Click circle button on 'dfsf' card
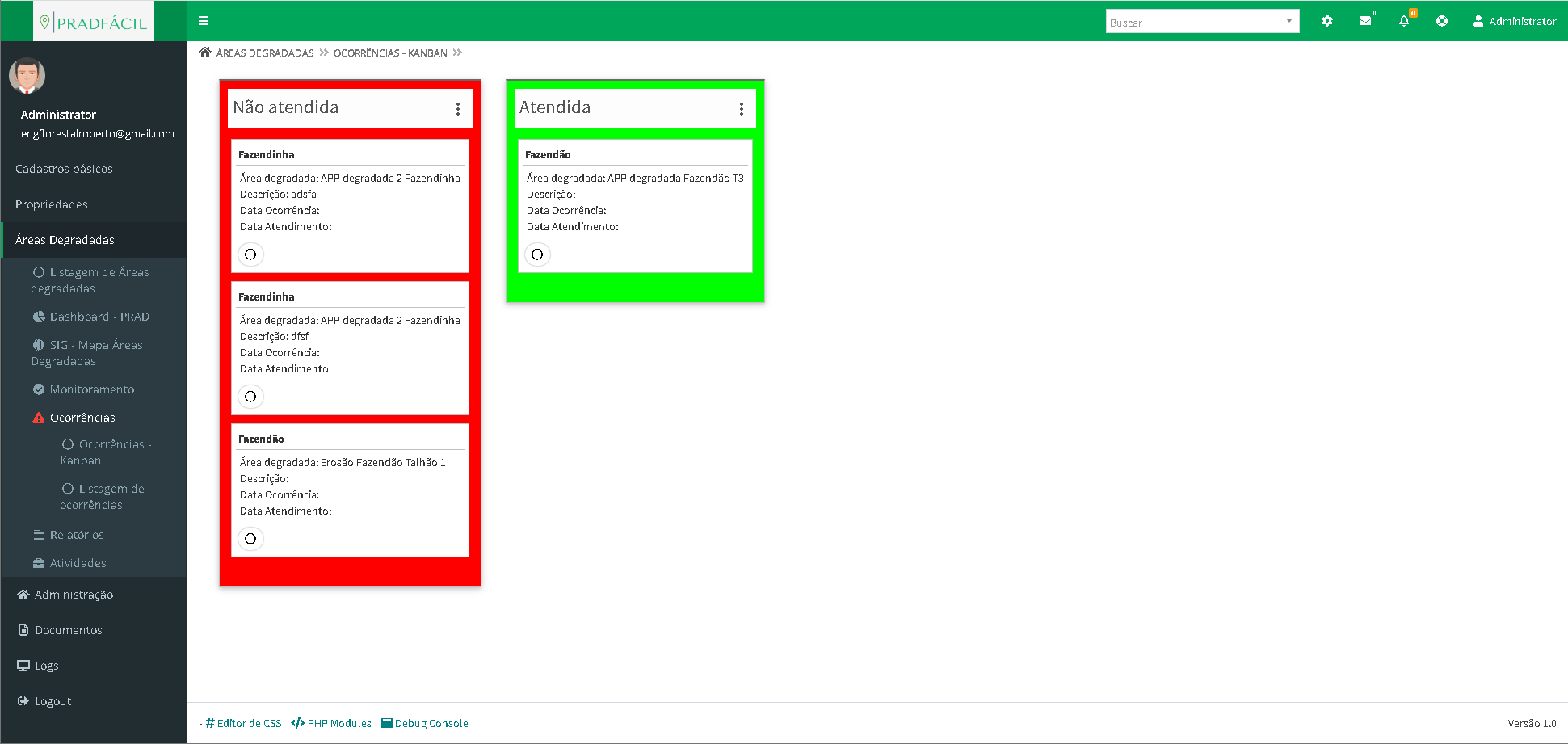Viewport: 1568px width, 744px height. [x=250, y=397]
